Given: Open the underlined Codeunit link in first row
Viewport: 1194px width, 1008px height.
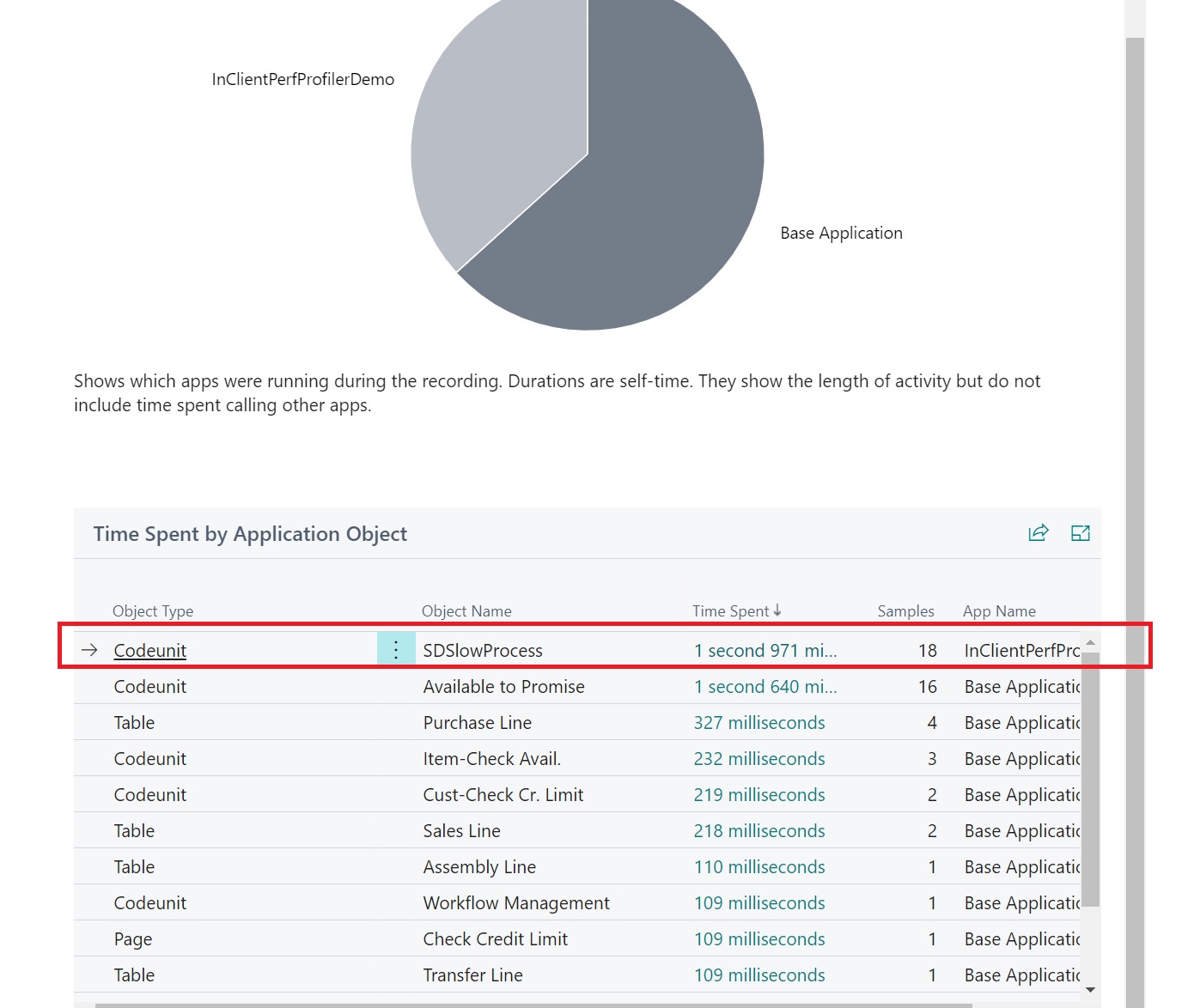Looking at the screenshot, I should [x=150, y=650].
